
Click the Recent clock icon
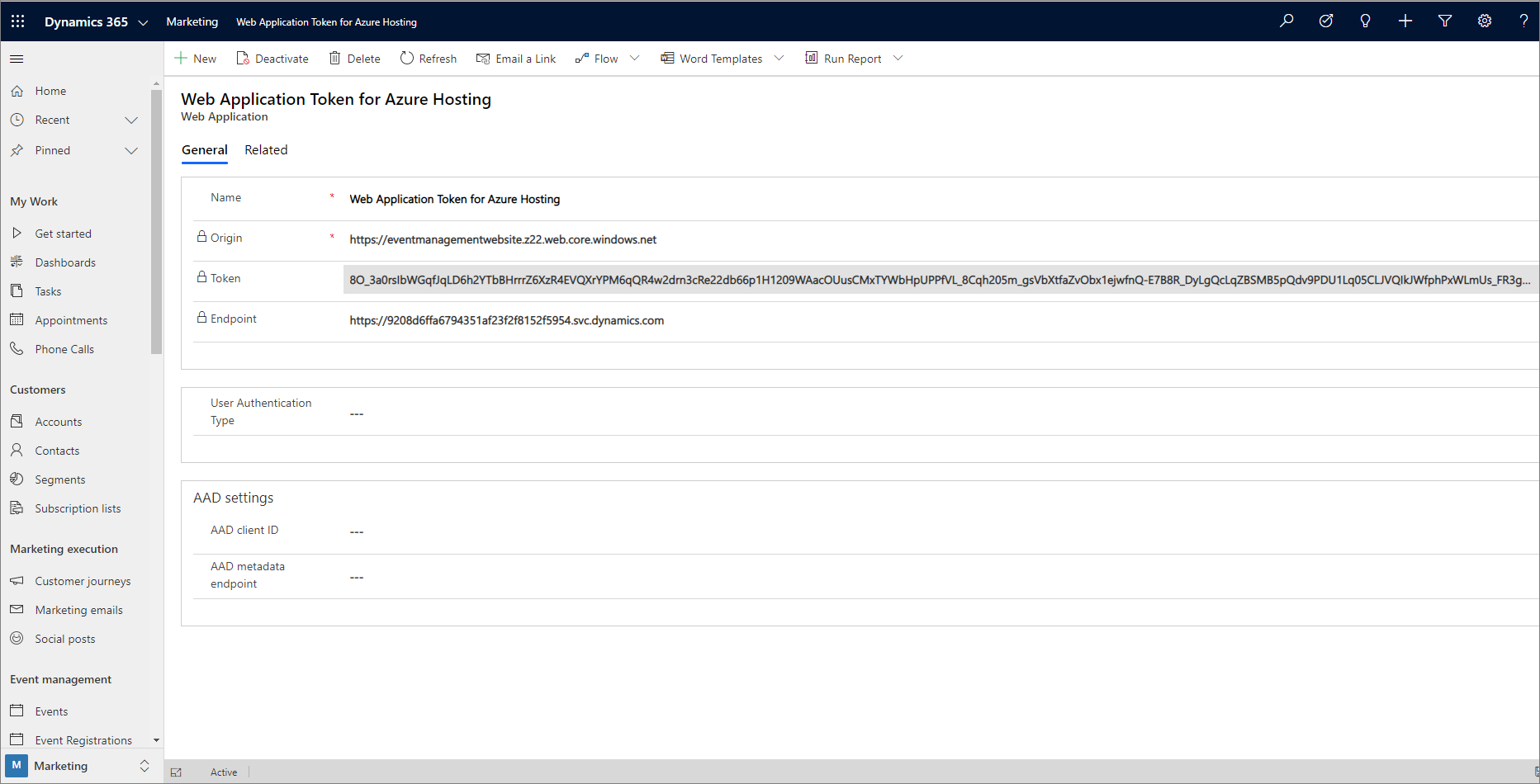pyautogui.click(x=17, y=120)
